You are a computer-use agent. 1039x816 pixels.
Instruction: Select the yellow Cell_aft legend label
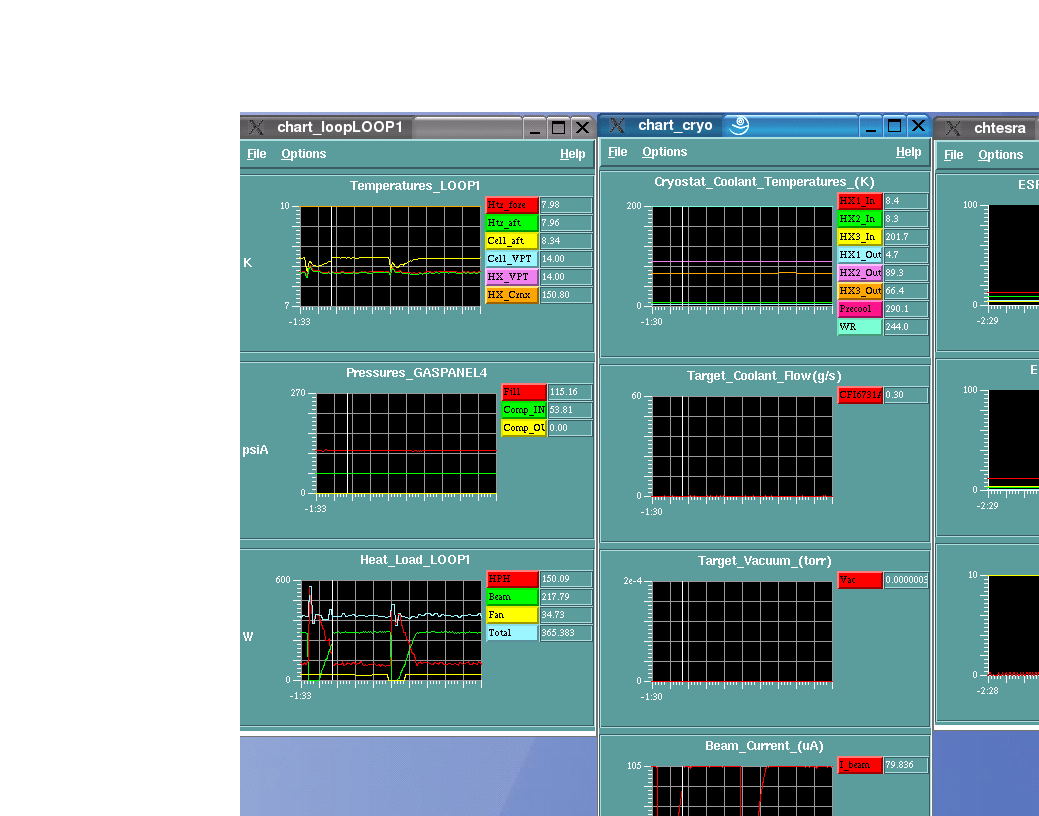(512, 241)
